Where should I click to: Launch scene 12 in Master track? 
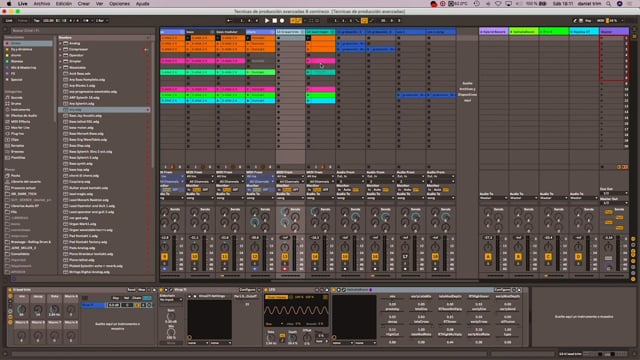point(602,101)
